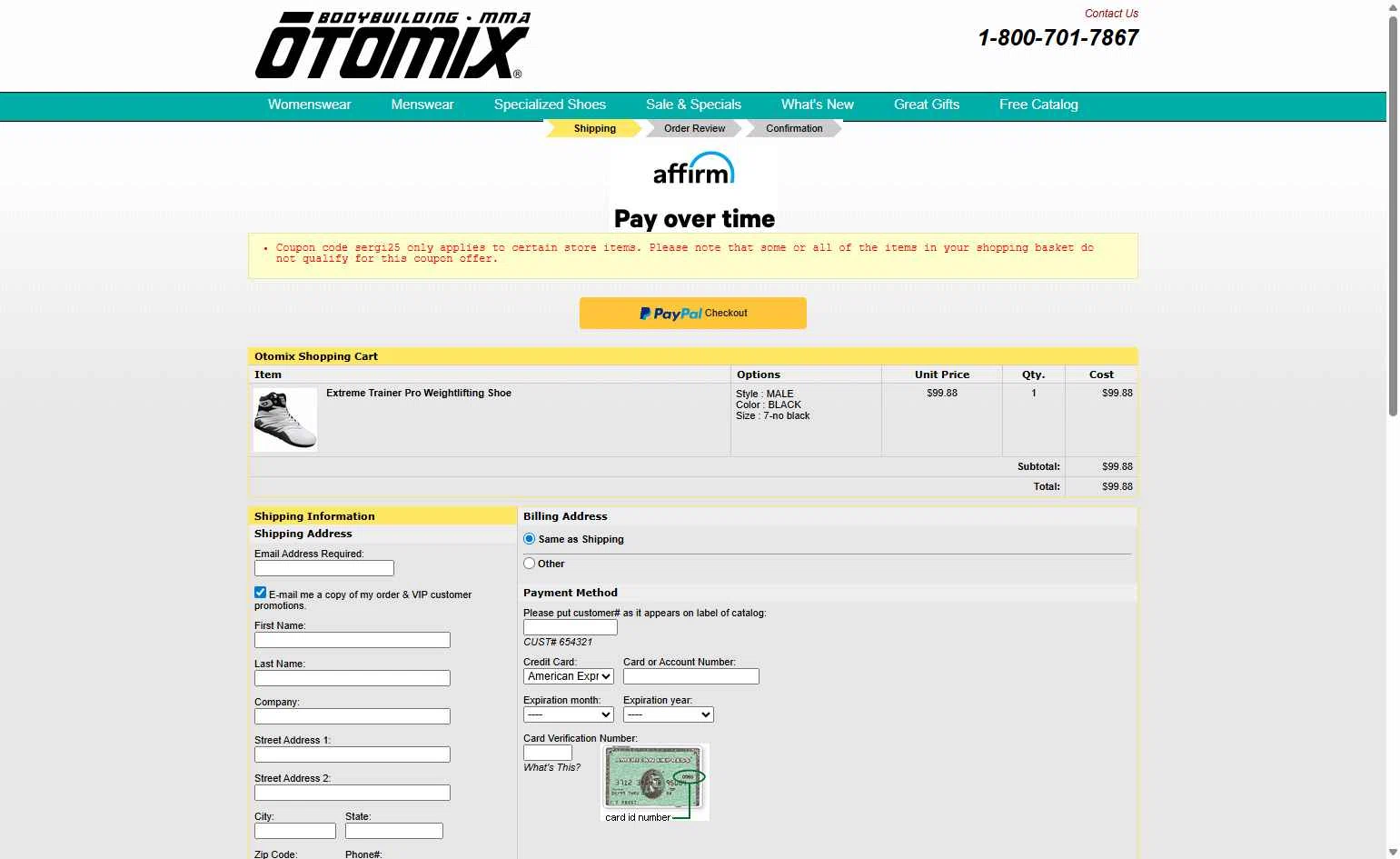The height and width of the screenshot is (859, 1400).
Task: Open the Free Catalog menu
Action: (1039, 105)
